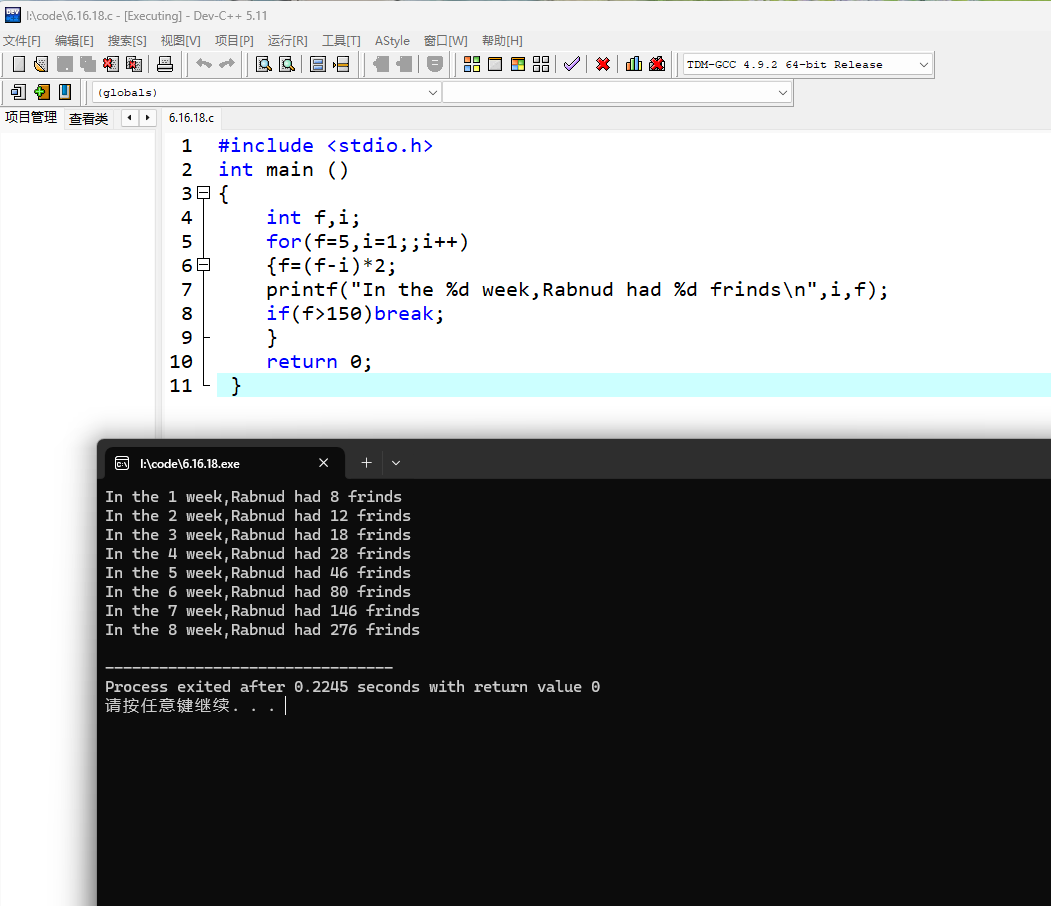The width and height of the screenshot is (1051, 906).
Task: Collapse code fold at line 6
Action: tap(204, 265)
